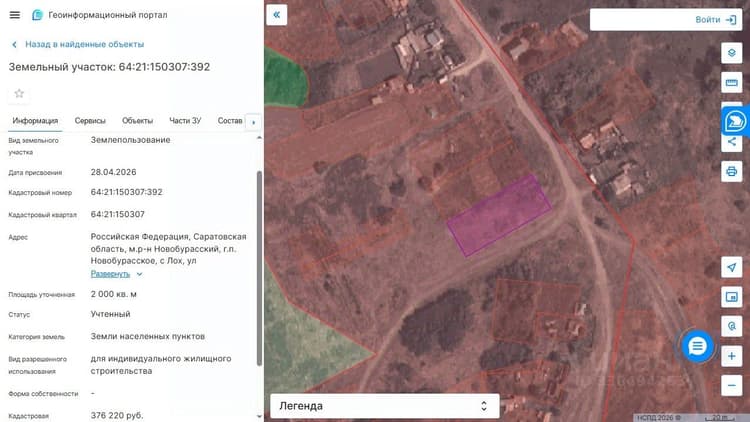Image resolution: width=750 pixels, height=422 pixels.
Task: Zoom out with the minus button
Action: 731,386
